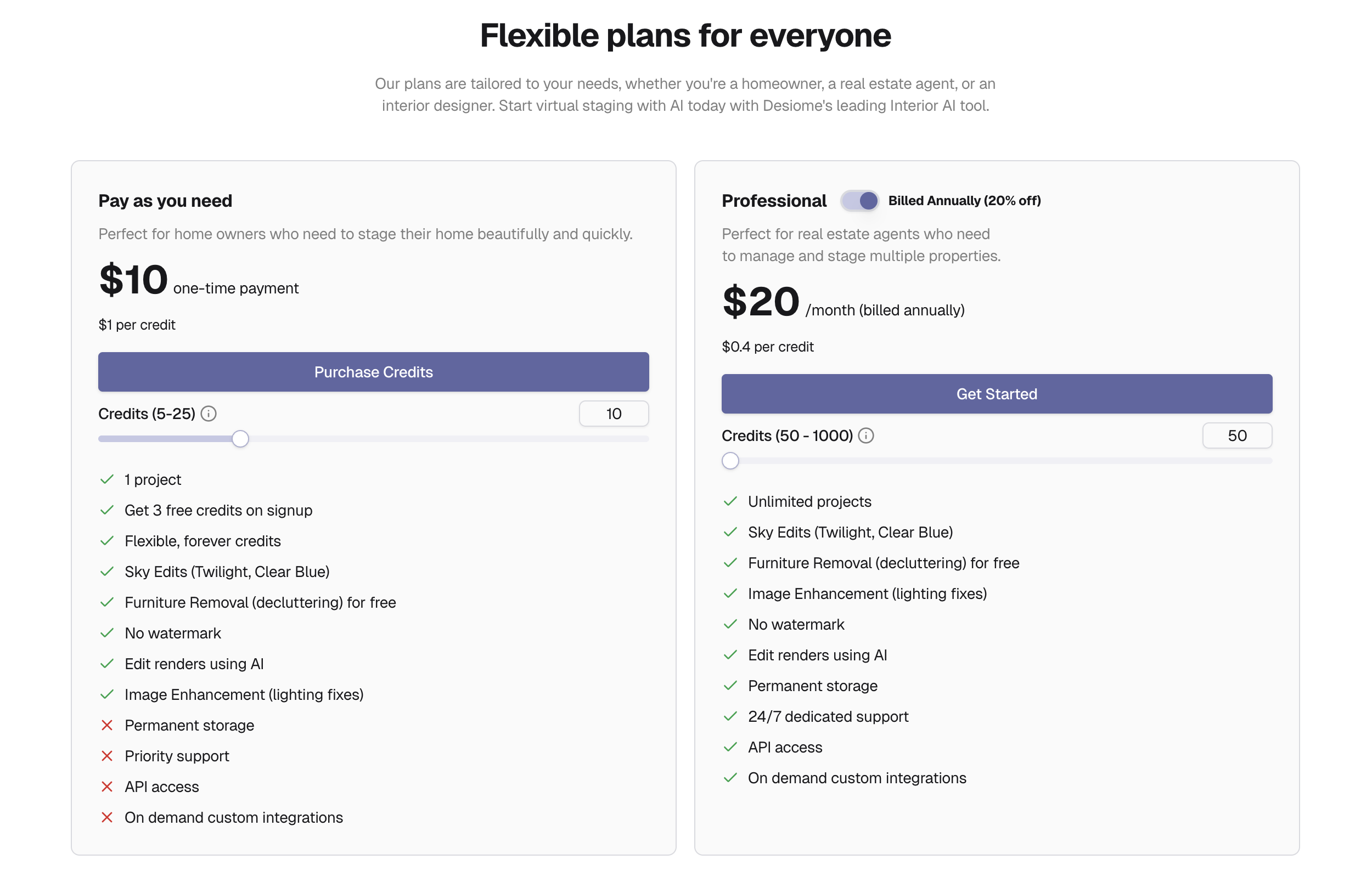1372x871 pixels.
Task: Click the info icon beside Credits (50 - 1000)
Action: pyautogui.click(x=866, y=435)
